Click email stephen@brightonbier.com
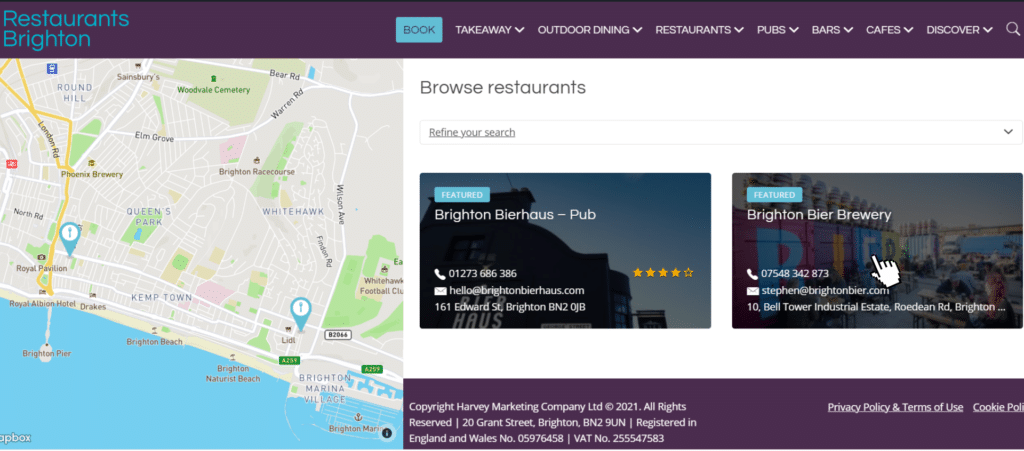The width and height of the screenshot is (1024, 451). tap(825, 290)
